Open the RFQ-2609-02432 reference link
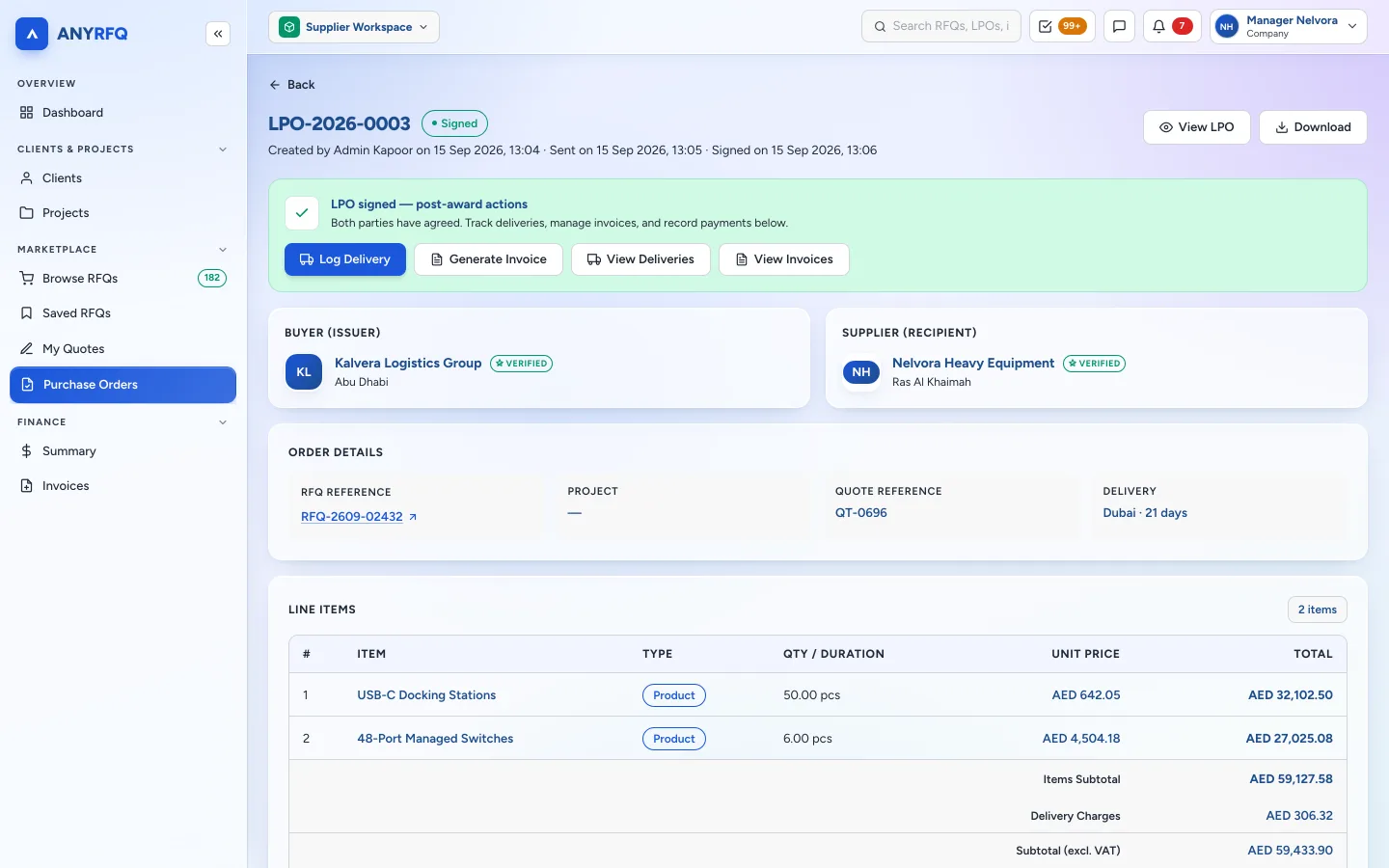1389x868 pixels. 352,517
